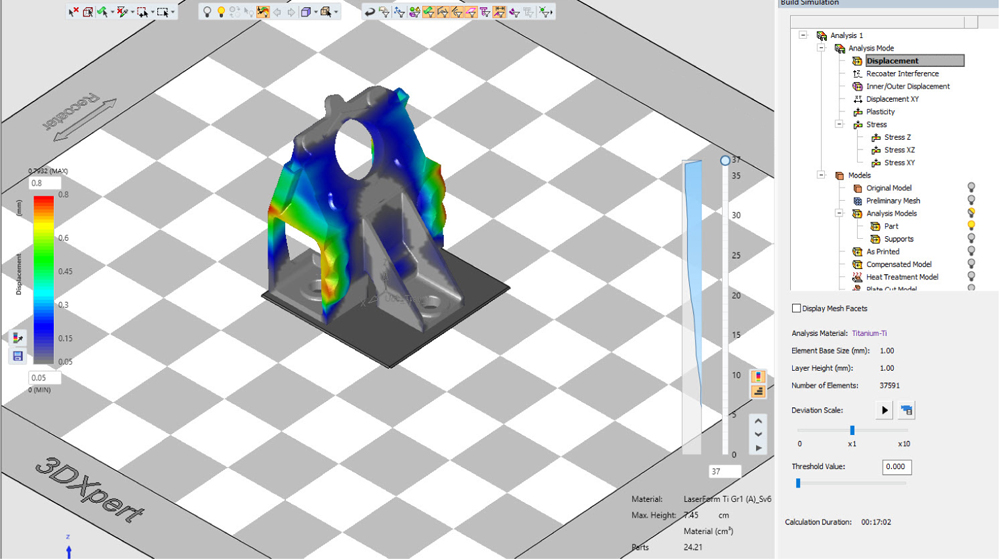The height and width of the screenshot is (559, 1000).
Task: Click the highlighted green checkmark filter icon
Action: [429, 12]
